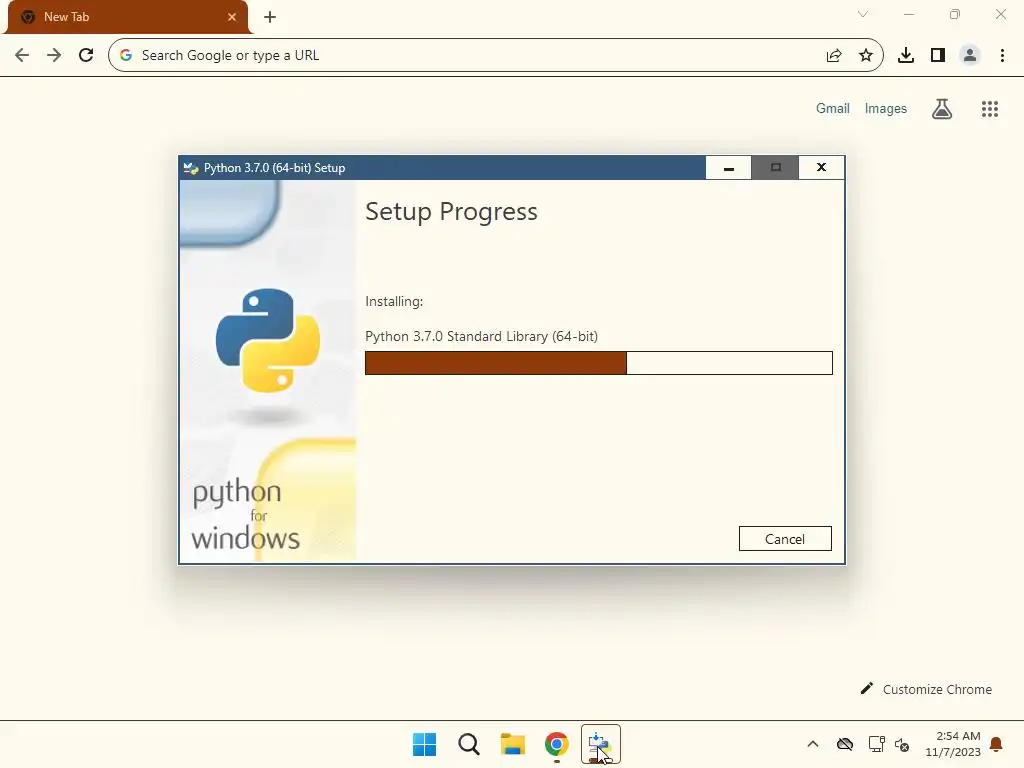Close the New Tab tab

(232, 17)
